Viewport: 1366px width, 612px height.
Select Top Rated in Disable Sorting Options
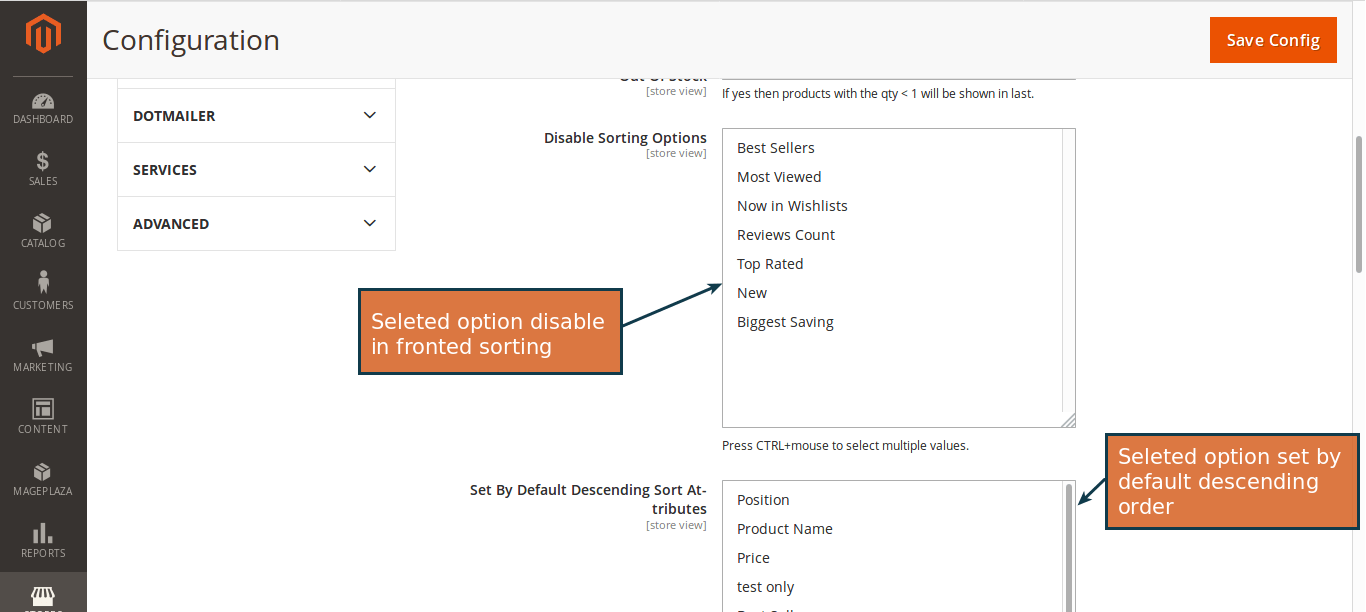[770, 263]
